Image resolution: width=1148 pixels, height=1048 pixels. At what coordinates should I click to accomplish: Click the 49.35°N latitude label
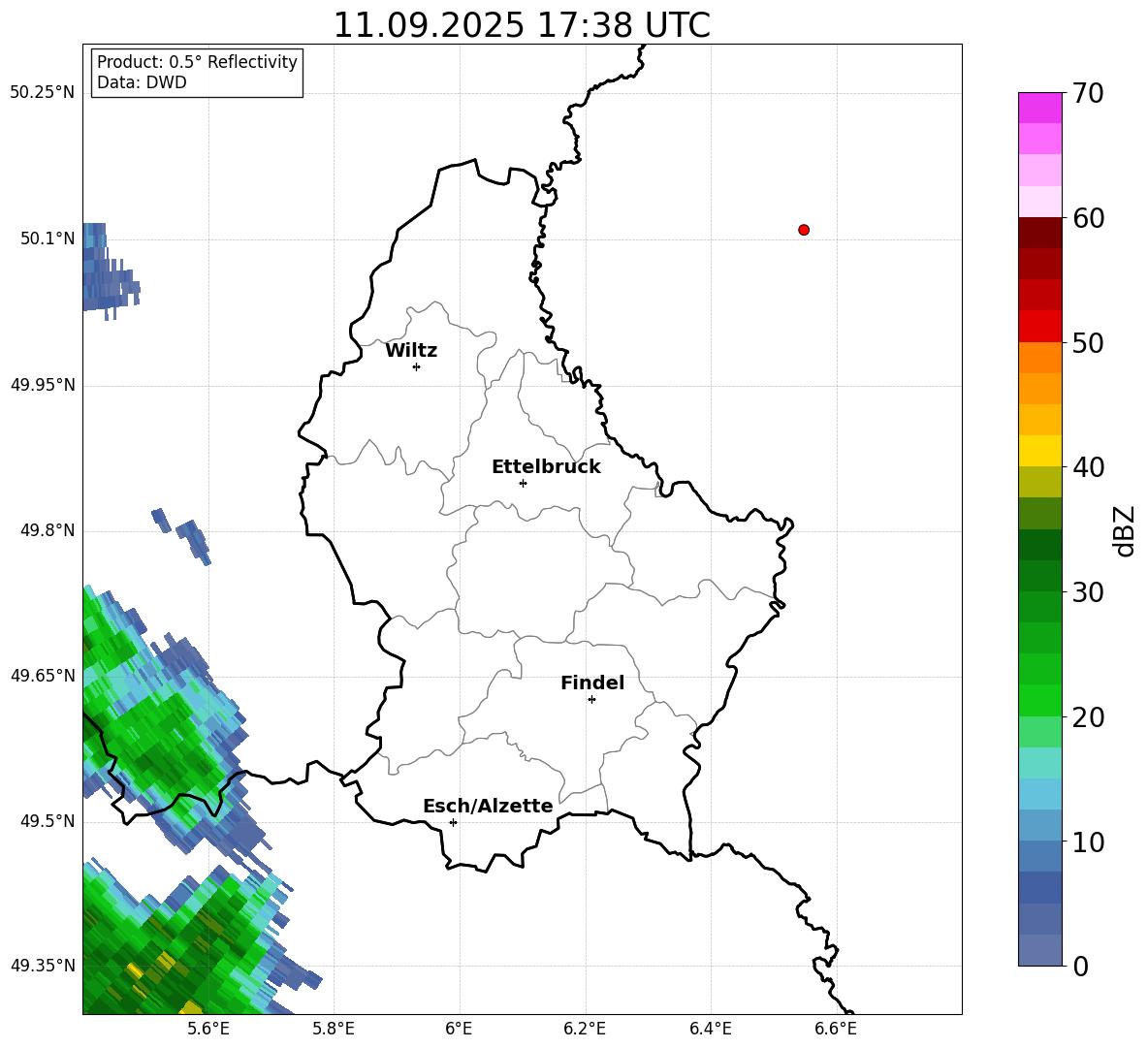click(43, 966)
